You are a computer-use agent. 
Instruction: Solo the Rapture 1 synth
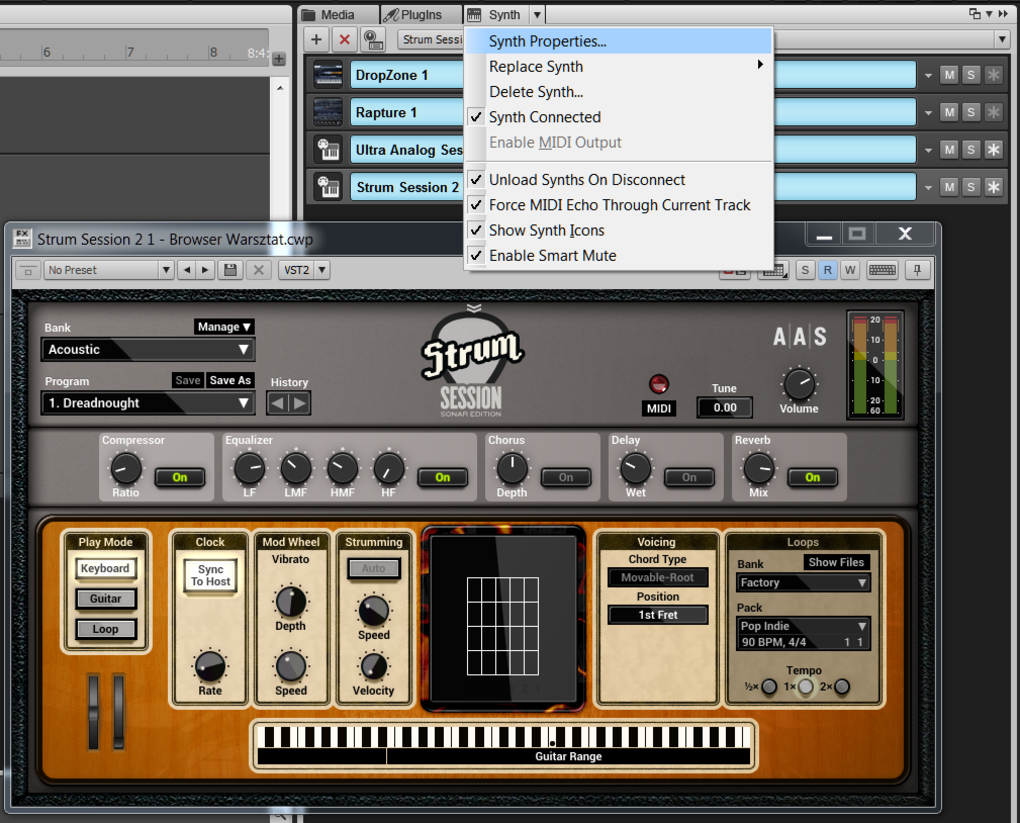tap(971, 112)
